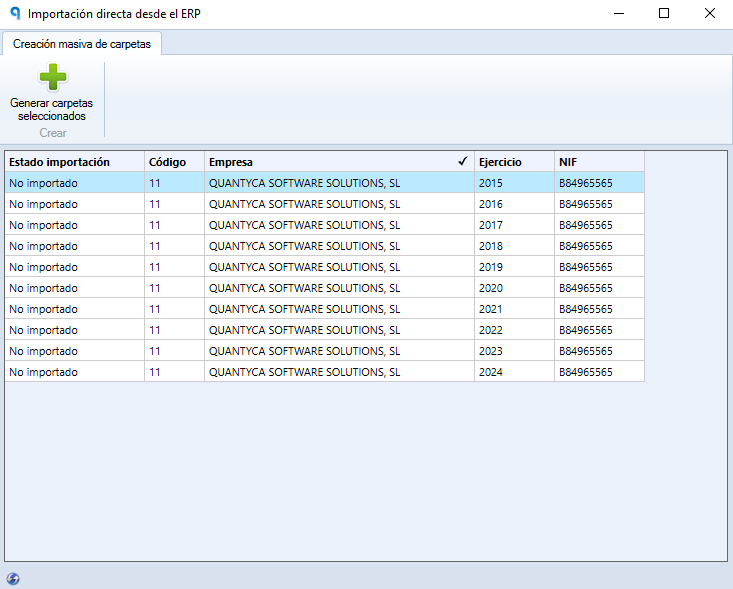This screenshot has height=589, width=733.
Task: Select ejercicio 2021 cell
Action: (514, 309)
